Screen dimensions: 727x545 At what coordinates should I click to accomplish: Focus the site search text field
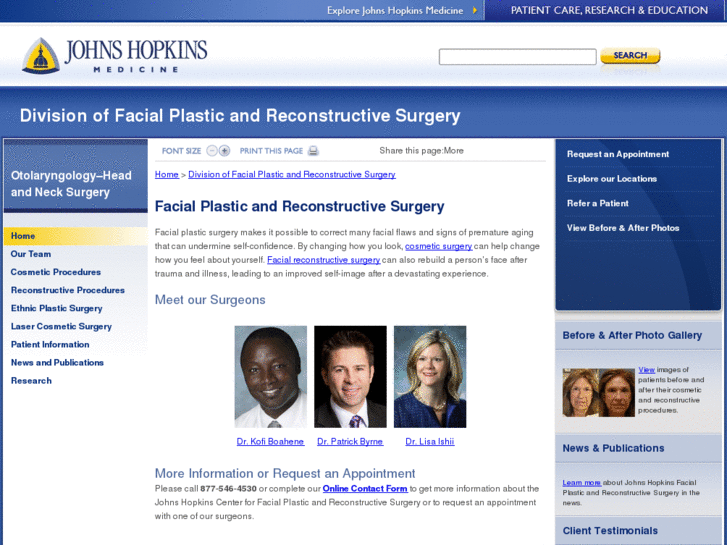[x=517, y=57]
